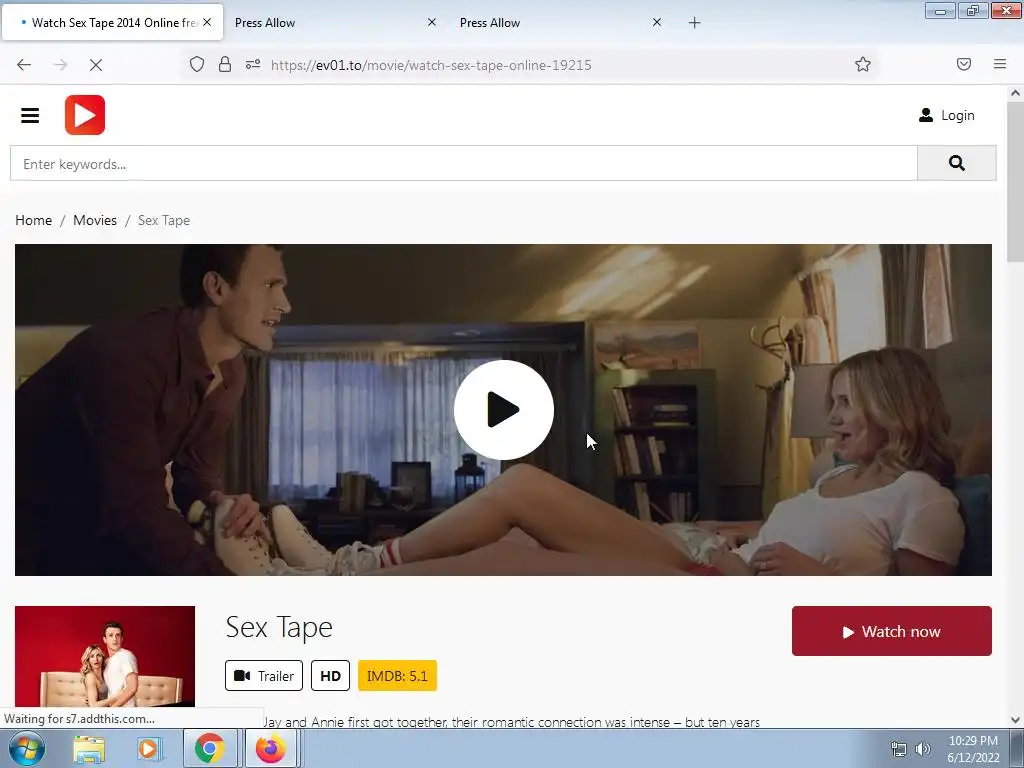This screenshot has height=768, width=1024.
Task: Open Login from the user icon
Action: click(x=946, y=116)
